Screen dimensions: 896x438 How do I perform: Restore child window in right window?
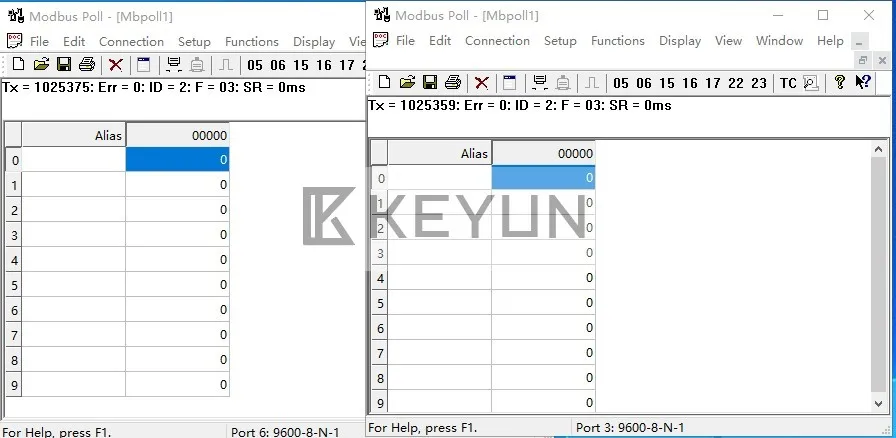click(x=863, y=60)
